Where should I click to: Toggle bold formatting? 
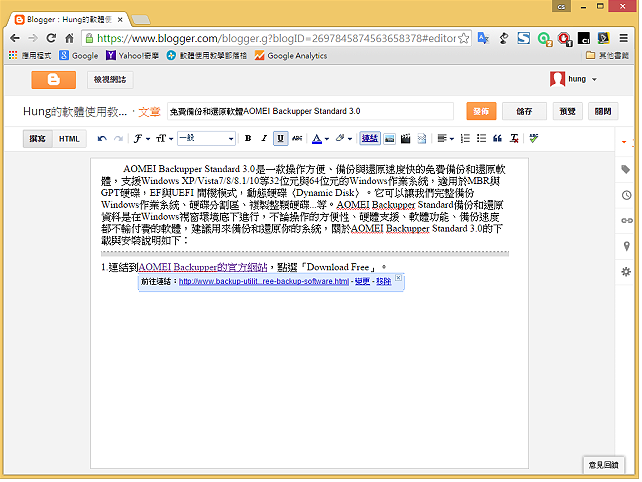point(248,138)
